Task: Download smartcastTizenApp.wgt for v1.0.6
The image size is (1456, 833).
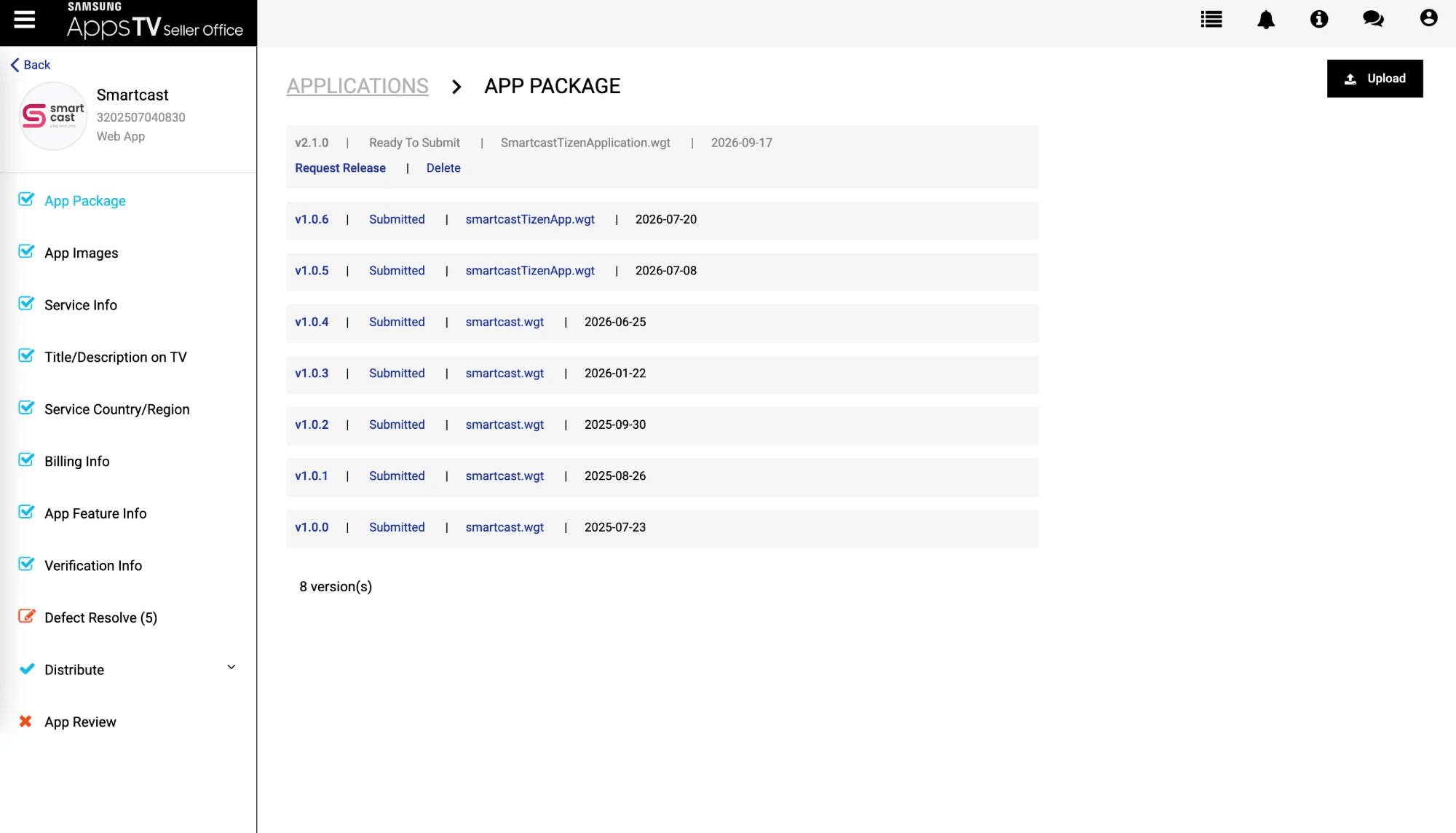Action: [530, 219]
